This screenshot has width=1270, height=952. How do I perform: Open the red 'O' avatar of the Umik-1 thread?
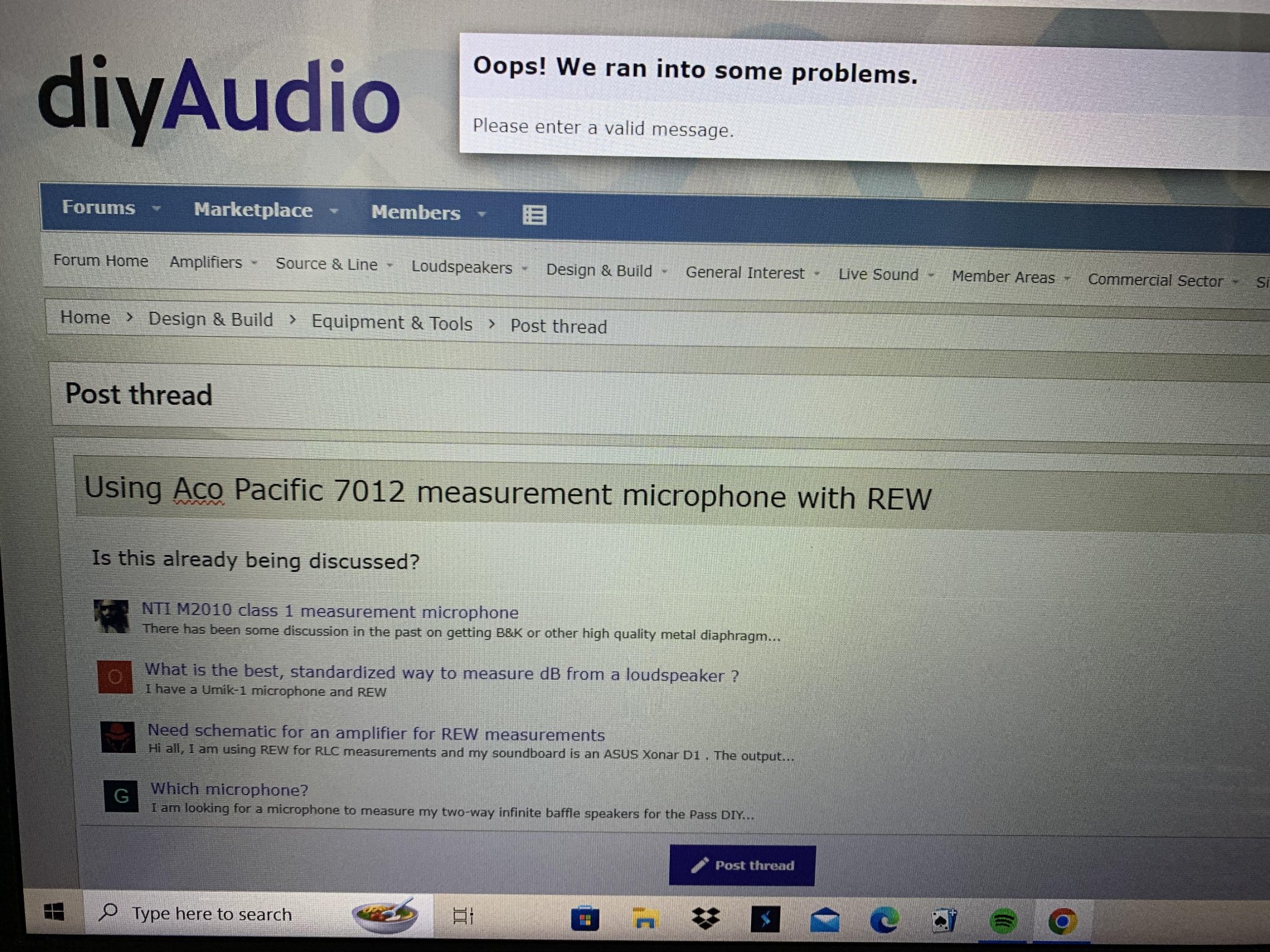point(115,676)
